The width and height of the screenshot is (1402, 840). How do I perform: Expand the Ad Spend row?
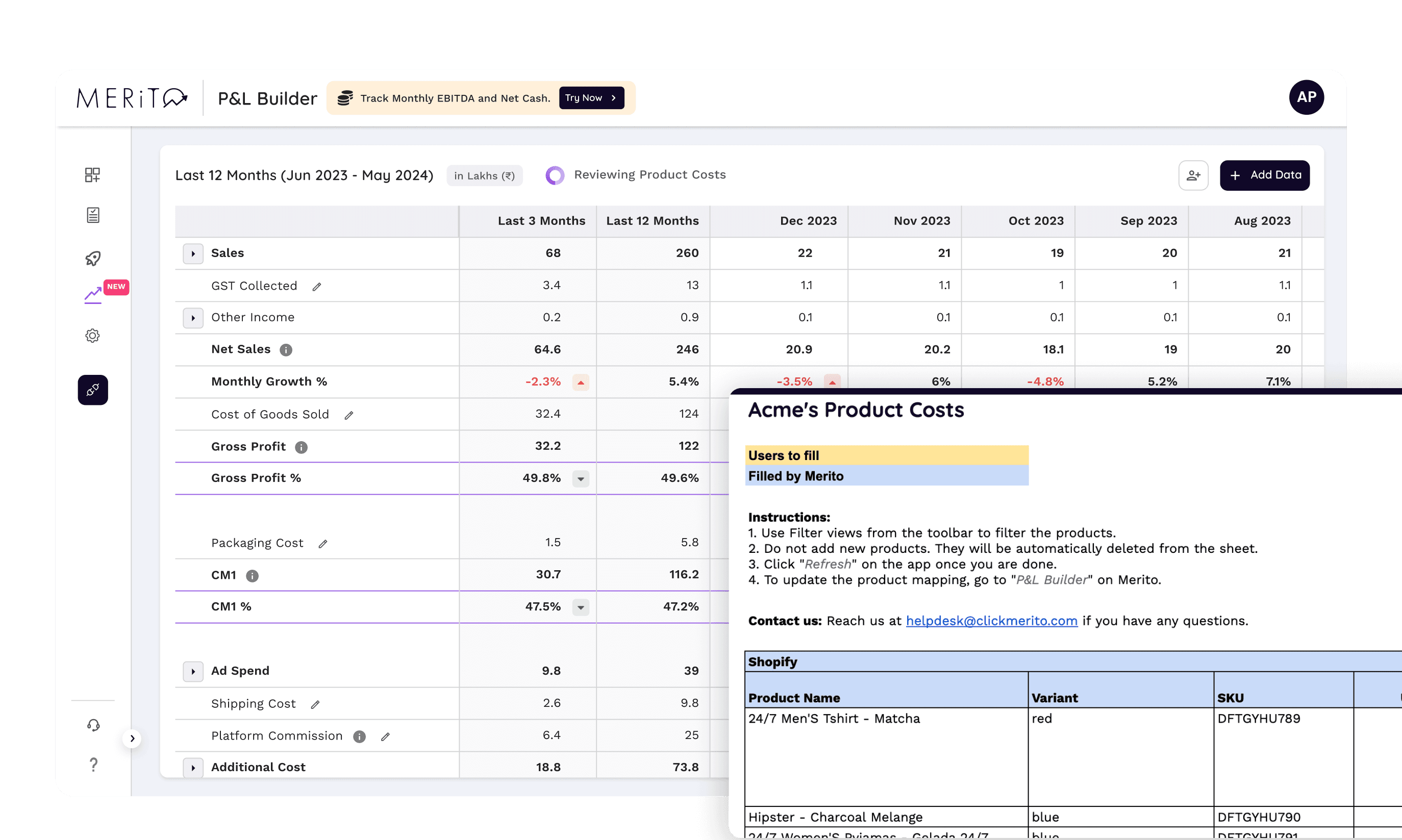point(193,671)
